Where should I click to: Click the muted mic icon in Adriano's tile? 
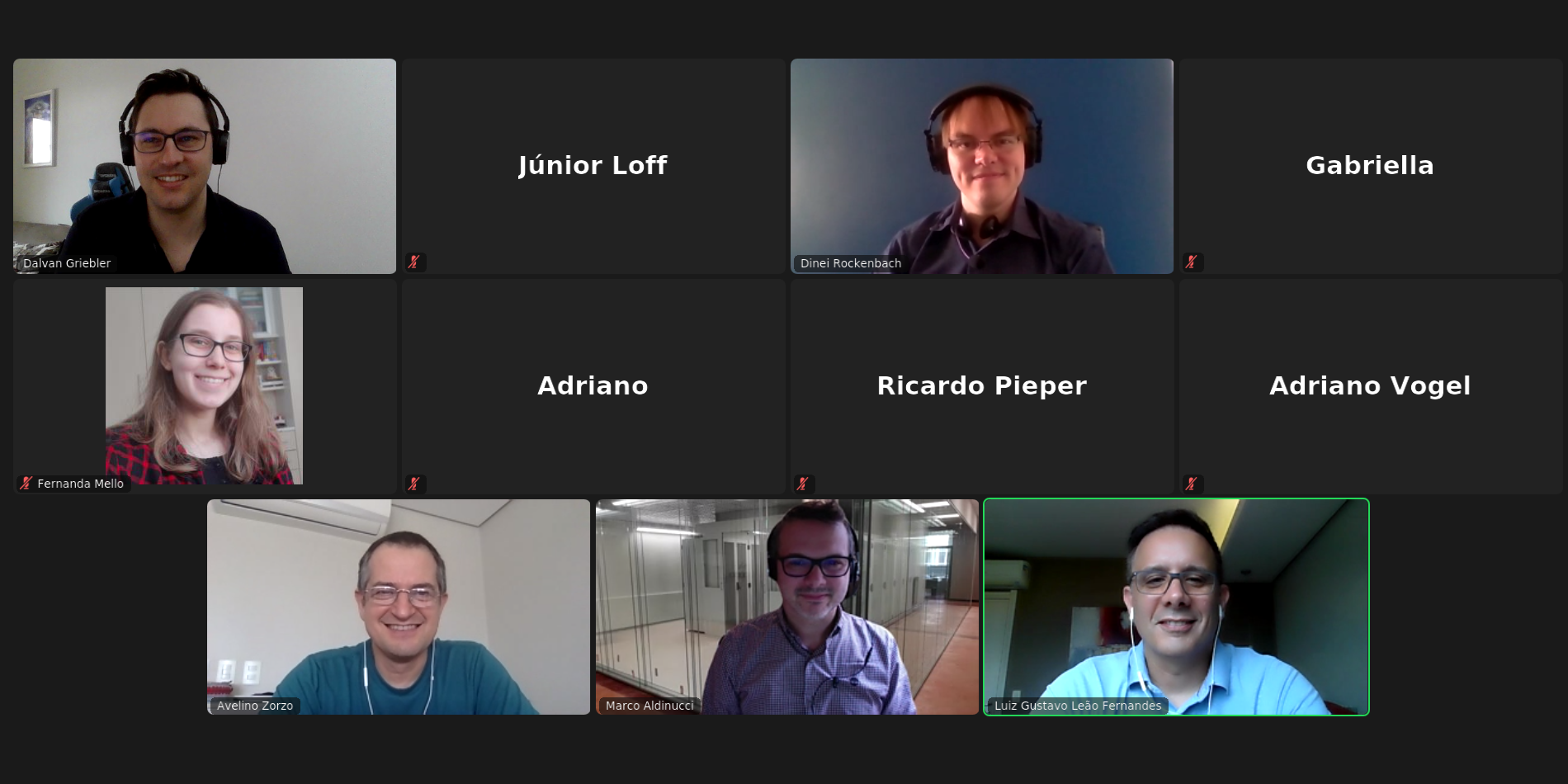point(414,484)
